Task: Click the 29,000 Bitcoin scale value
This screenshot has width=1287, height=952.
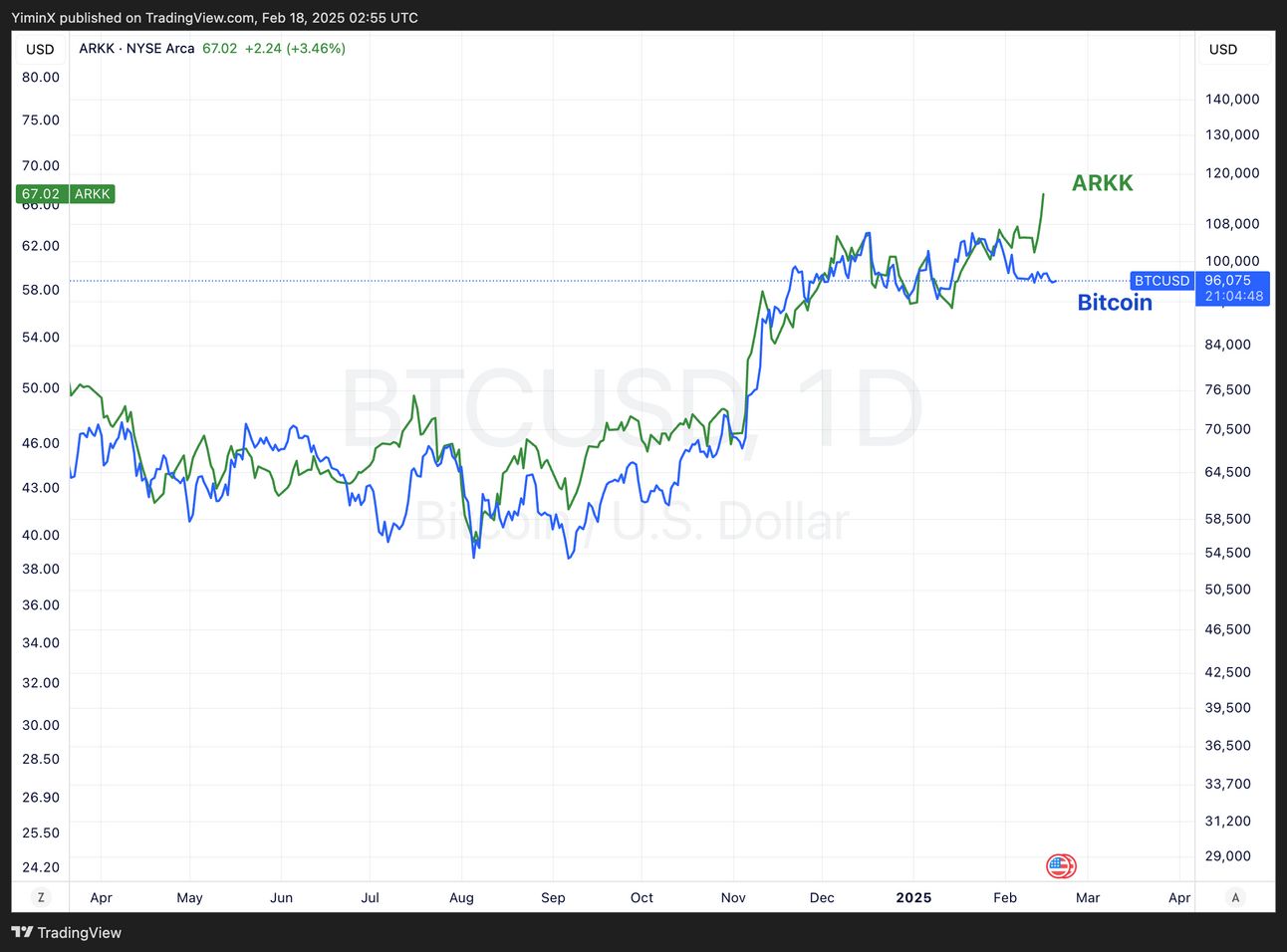Action: pyautogui.click(x=1228, y=855)
